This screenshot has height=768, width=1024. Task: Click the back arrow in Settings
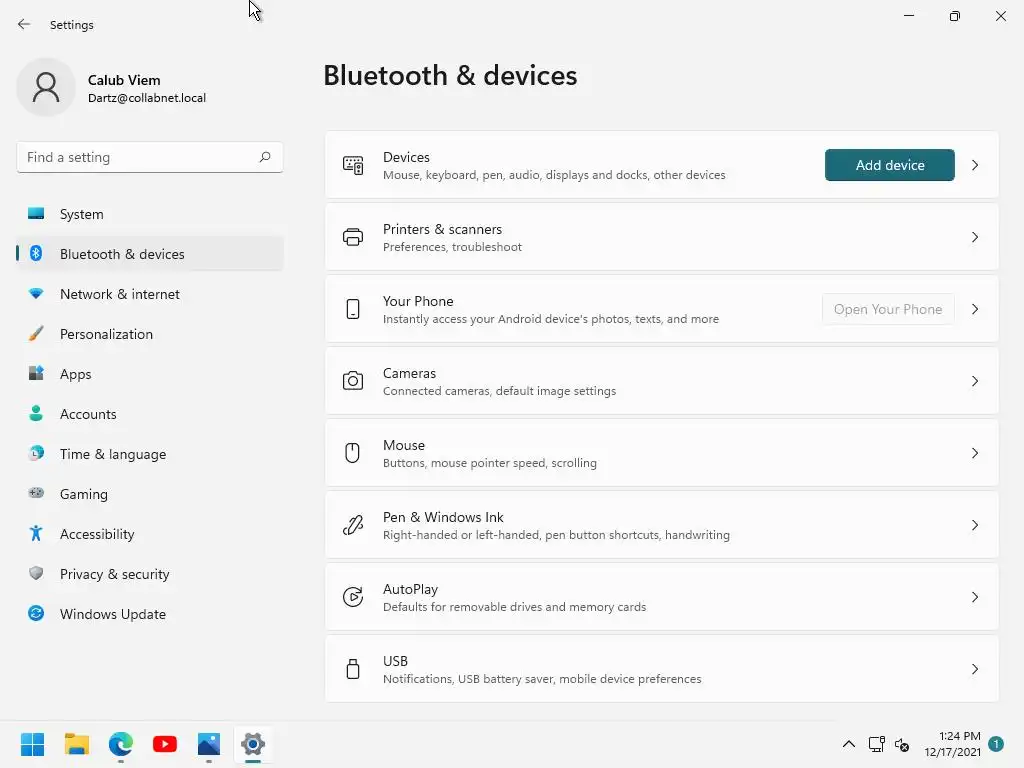click(24, 24)
